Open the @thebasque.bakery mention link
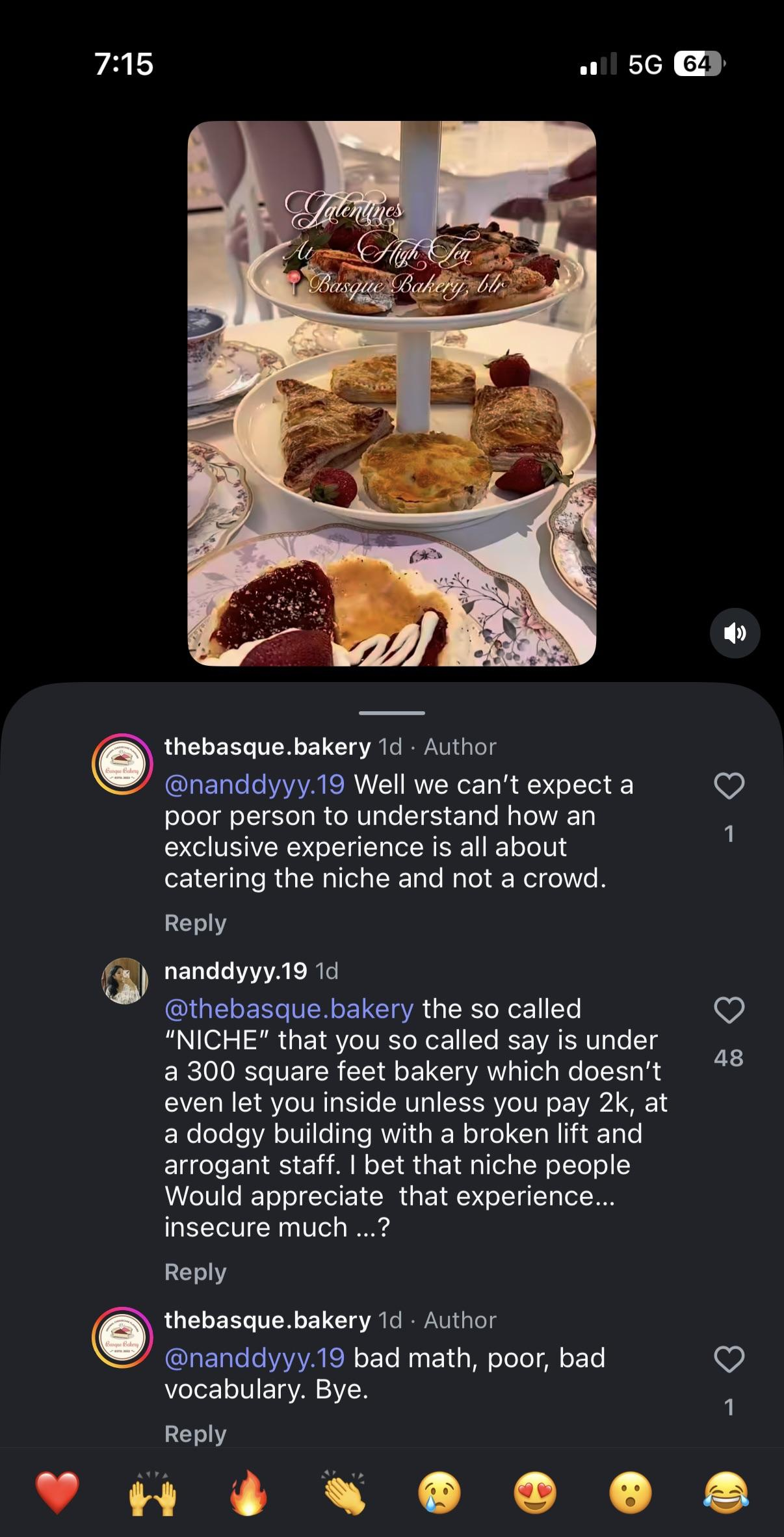Image resolution: width=784 pixels, height=1537 pixels. [289, 1009]
